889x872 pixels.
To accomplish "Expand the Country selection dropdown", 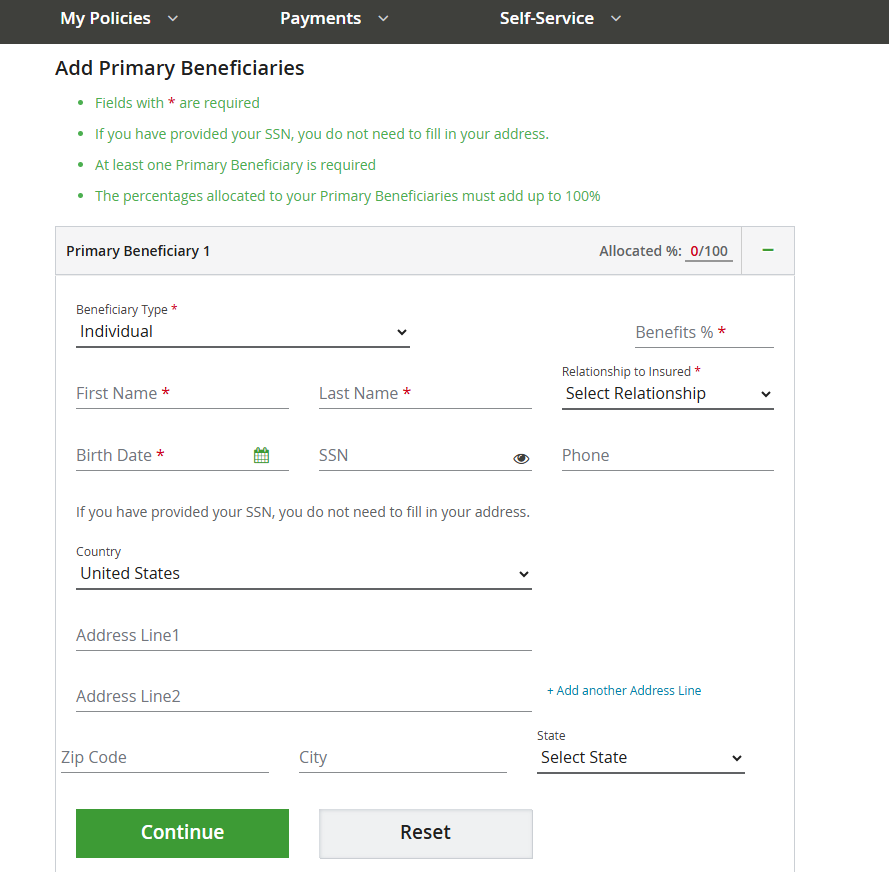I will coord(303,574).
